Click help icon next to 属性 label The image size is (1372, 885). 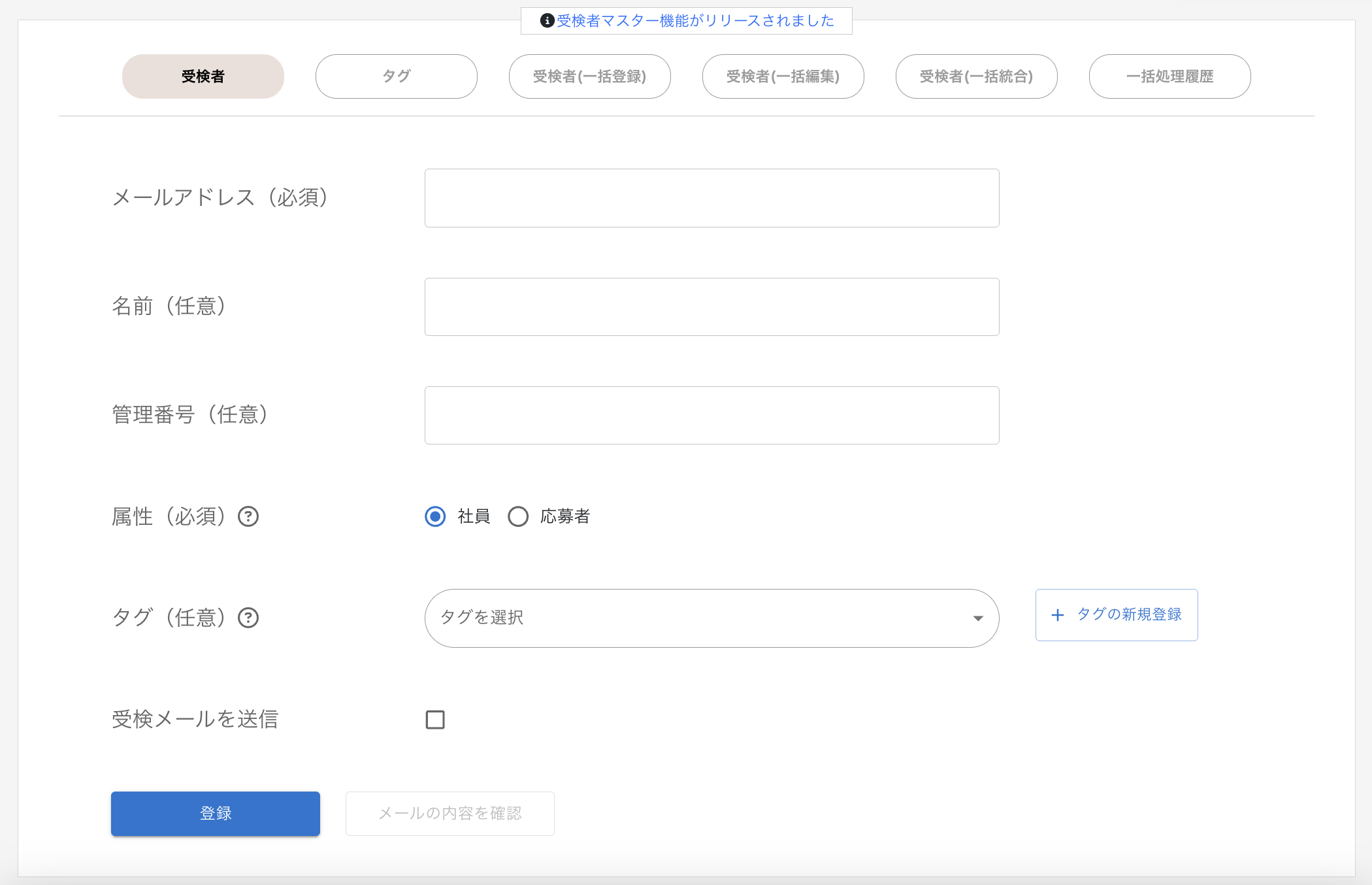[x=248, y=516]
